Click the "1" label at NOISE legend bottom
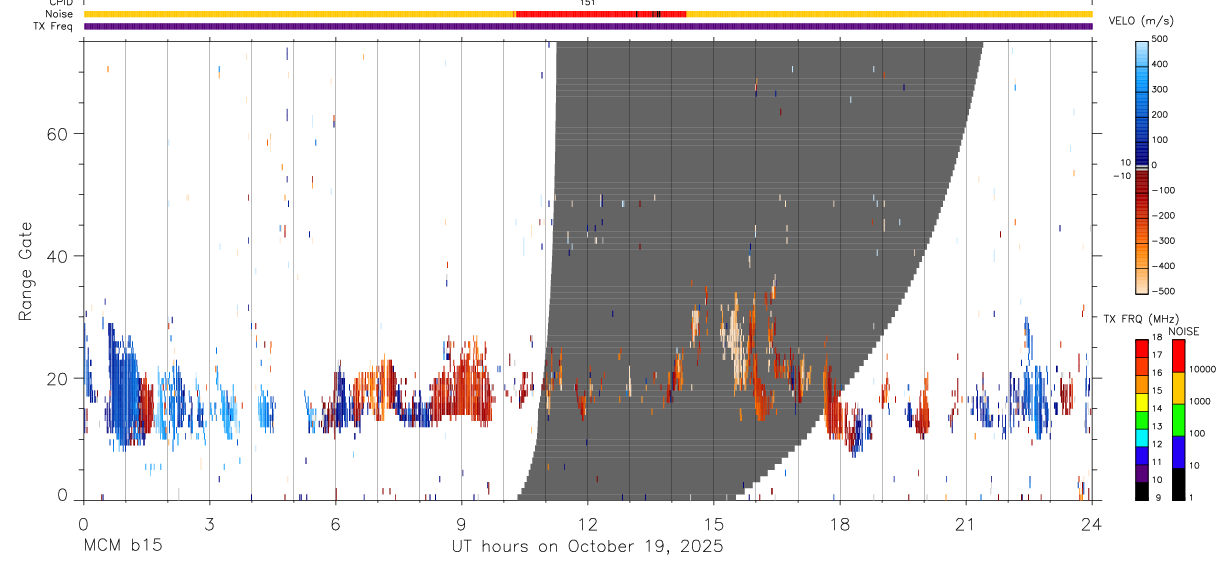This screenshot has height=567, width=1228. coord(1192,497)
